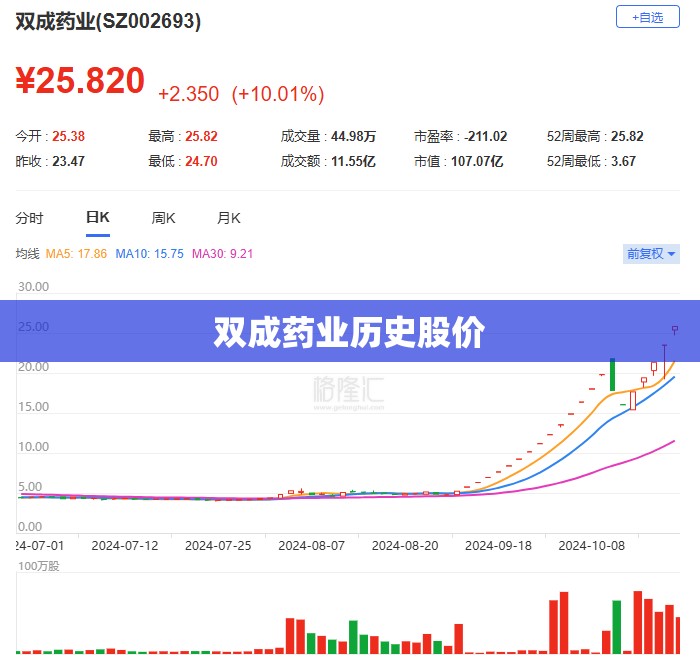Click 市盈率 value -211.02
The width and height of the screenshot is (700, 663).
click(485, 136)
